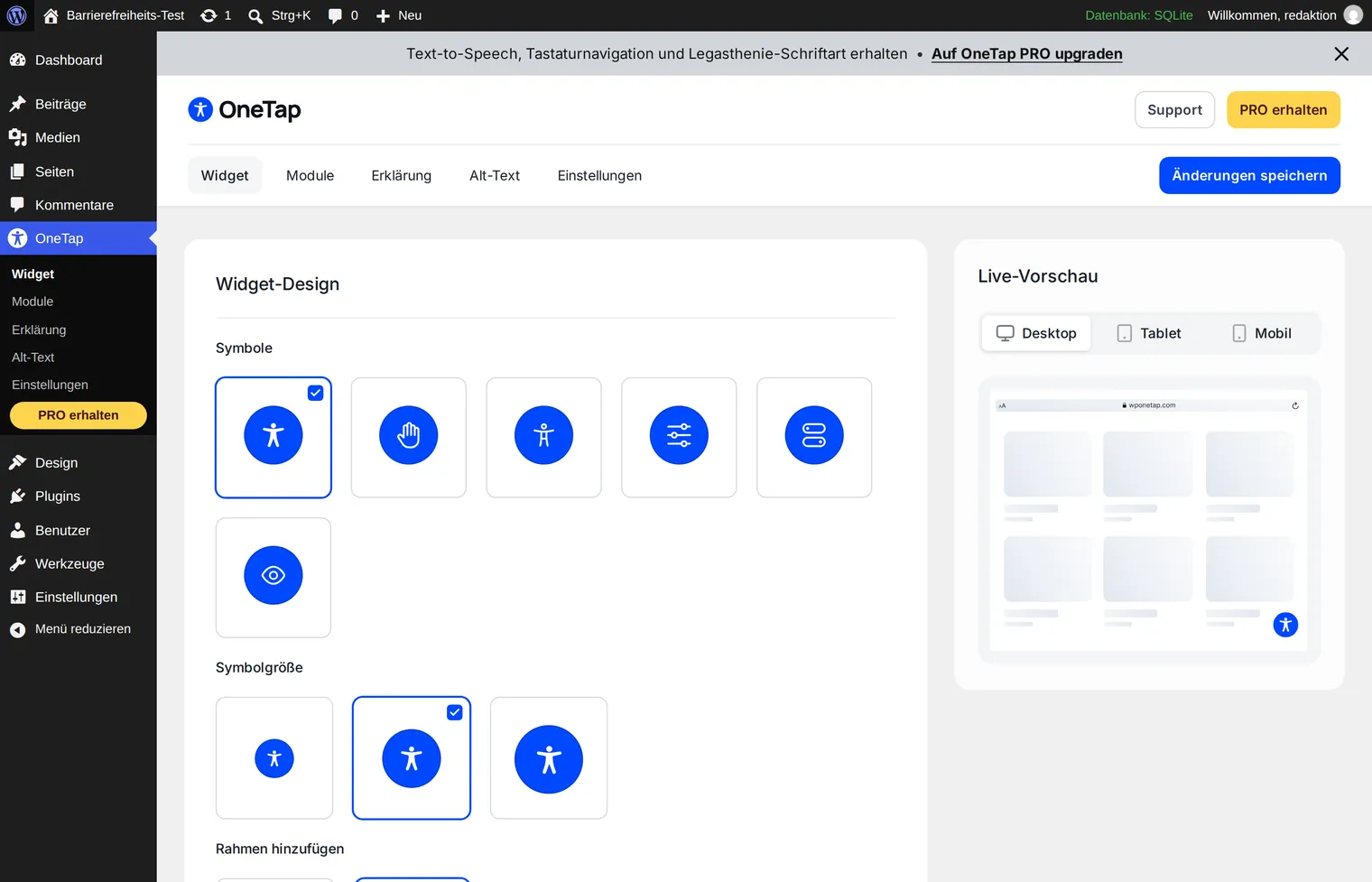This screenshot has height=882, width=1372.
Task: Select the raised hand symbol card
Action: pos(409,437)
